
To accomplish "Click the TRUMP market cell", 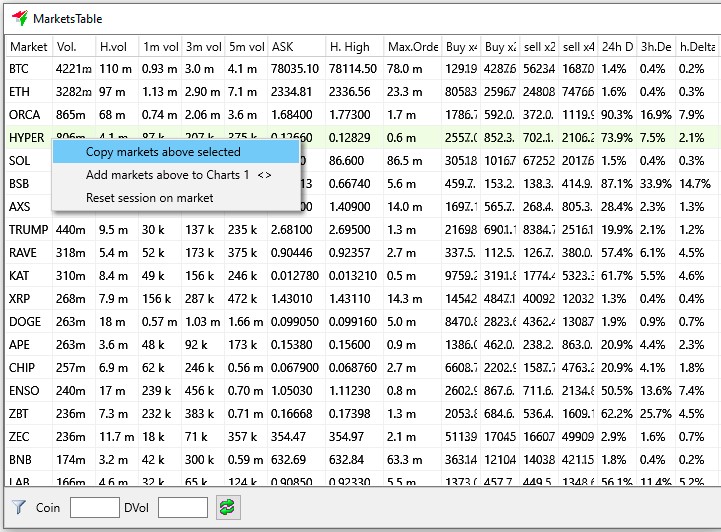I will [x=27, y=230].
